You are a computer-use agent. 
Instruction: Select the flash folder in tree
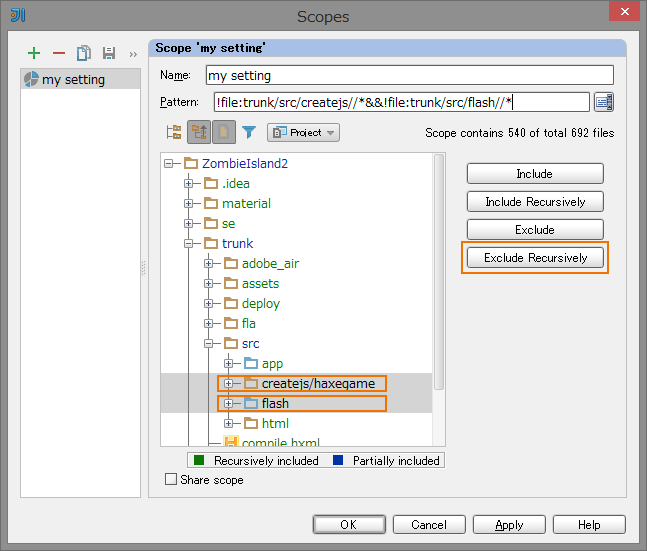(x=275, y=404)
